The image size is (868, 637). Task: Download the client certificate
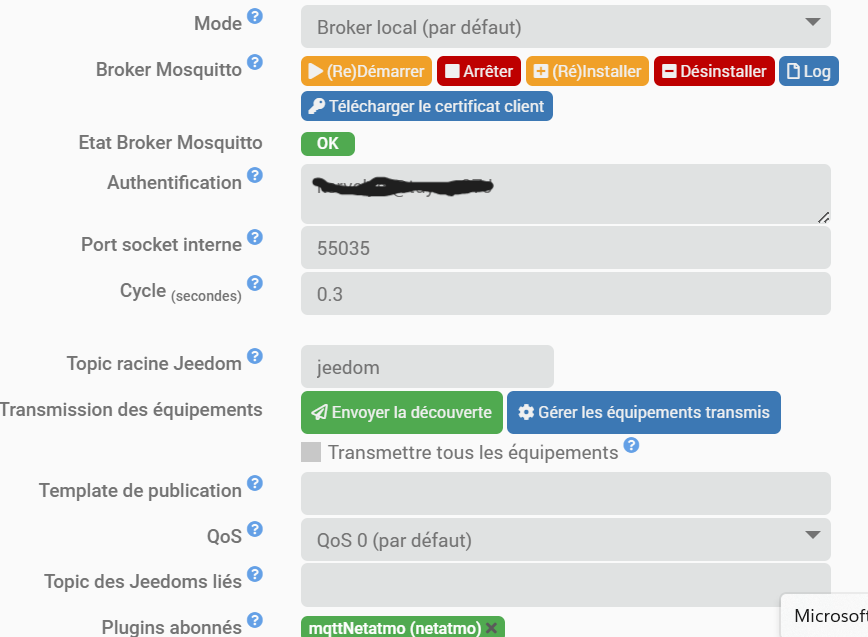tap(427, 106)
